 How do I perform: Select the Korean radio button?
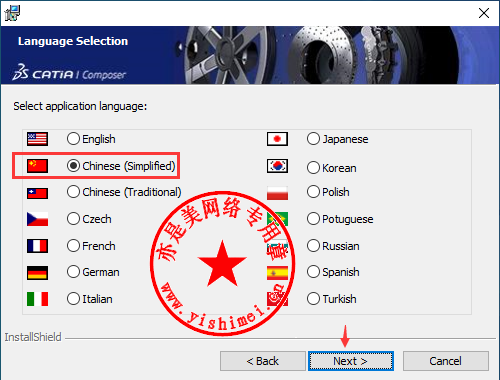click(x=313, y=168)
